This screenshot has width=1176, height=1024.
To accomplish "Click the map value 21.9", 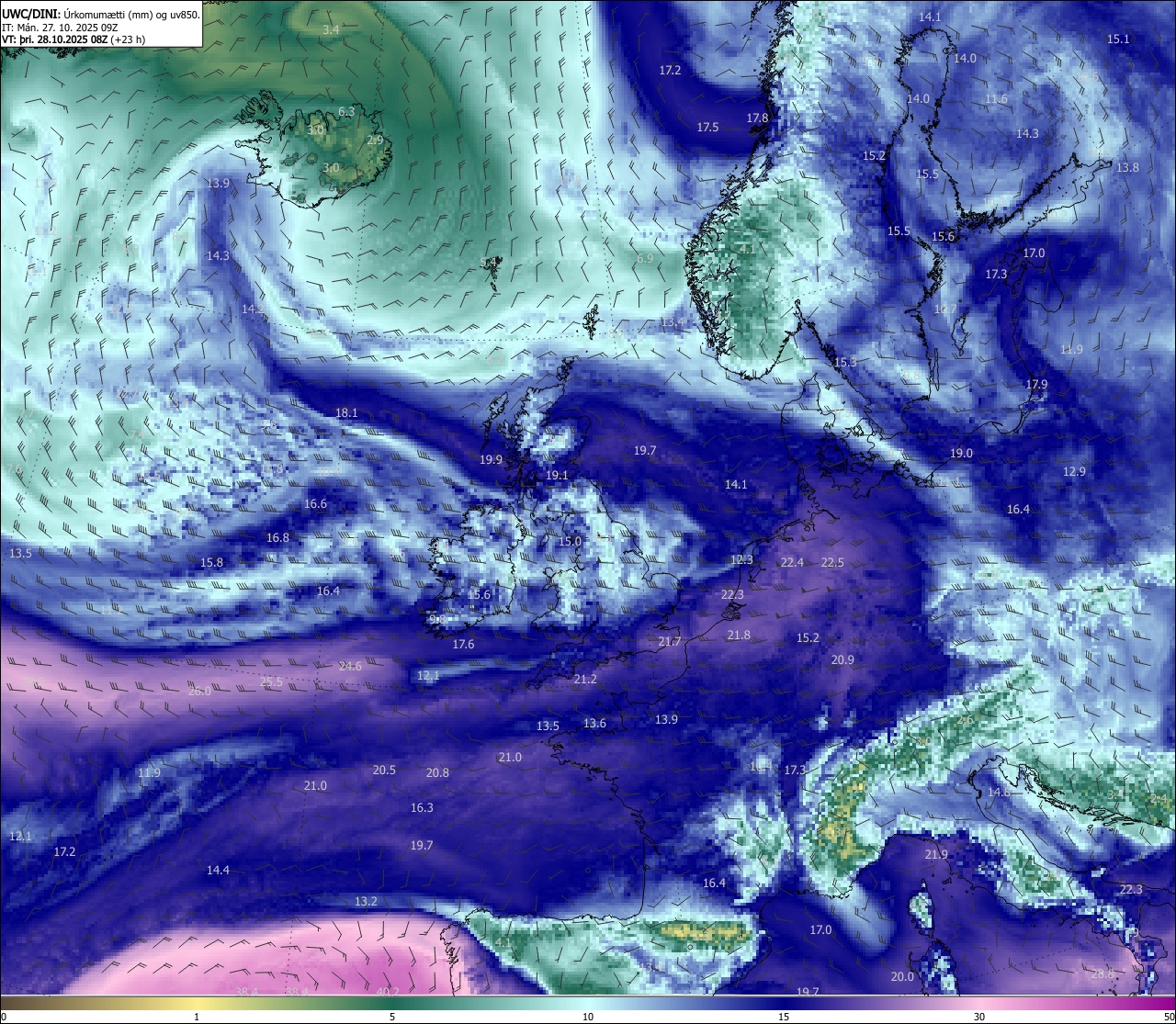I will (x=936, y=854).
